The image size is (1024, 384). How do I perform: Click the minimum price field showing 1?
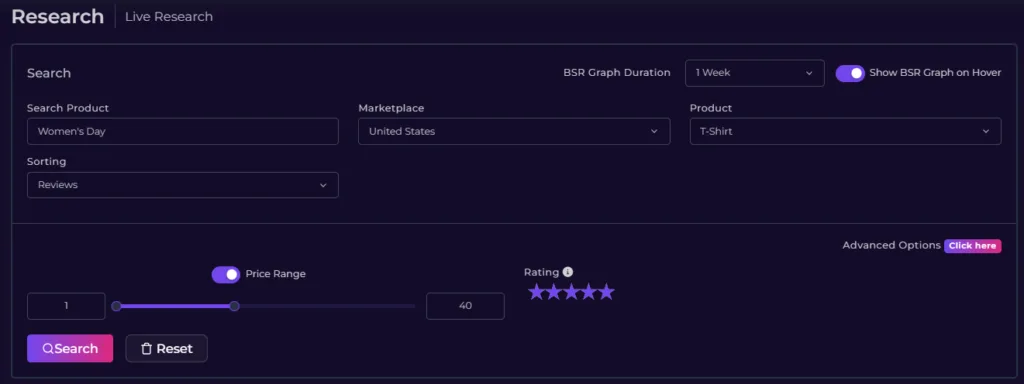click(x=66, y=306)
